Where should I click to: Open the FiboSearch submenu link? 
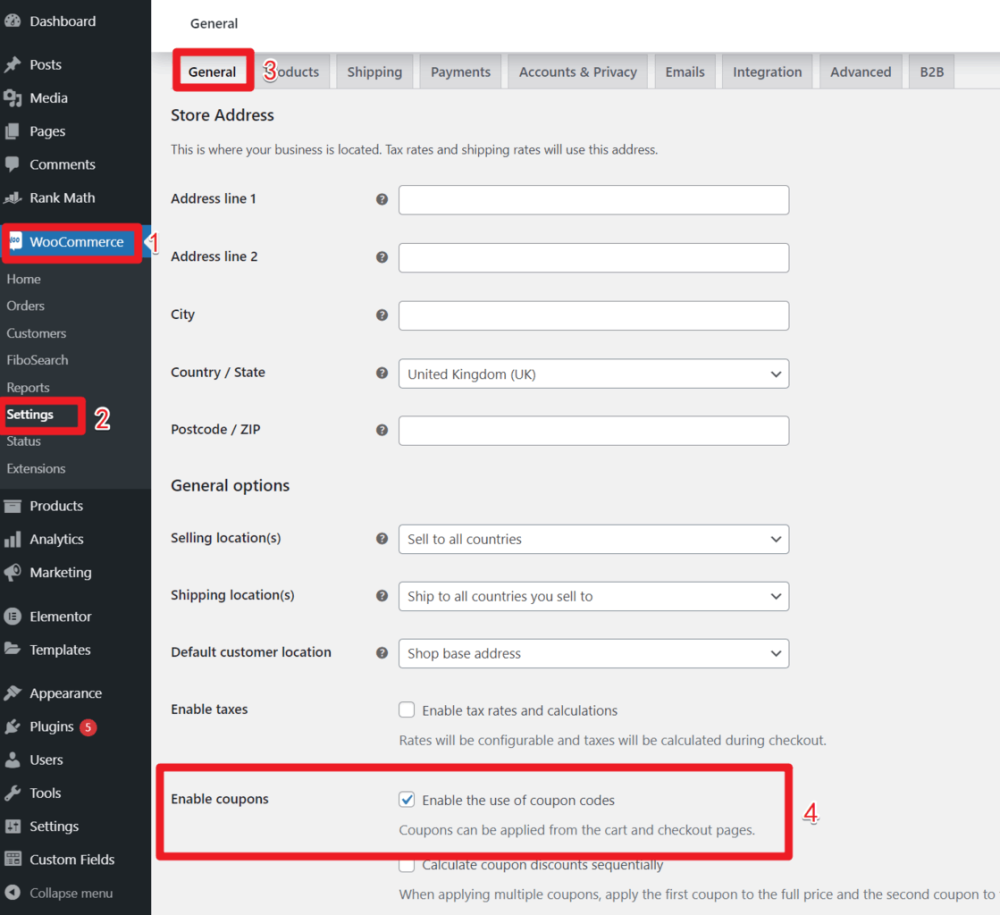[37, 360]
